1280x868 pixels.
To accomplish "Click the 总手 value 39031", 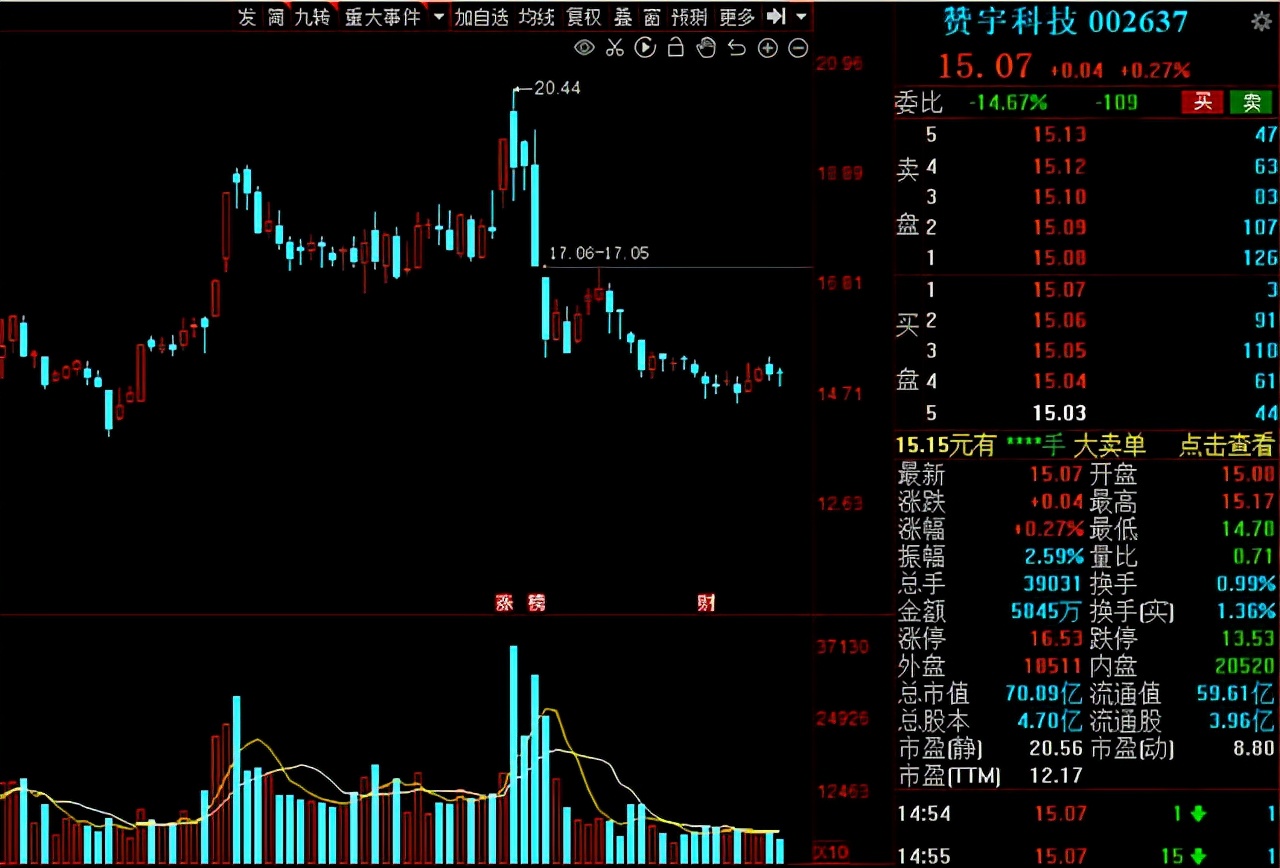I will [x=1053, y=584].
